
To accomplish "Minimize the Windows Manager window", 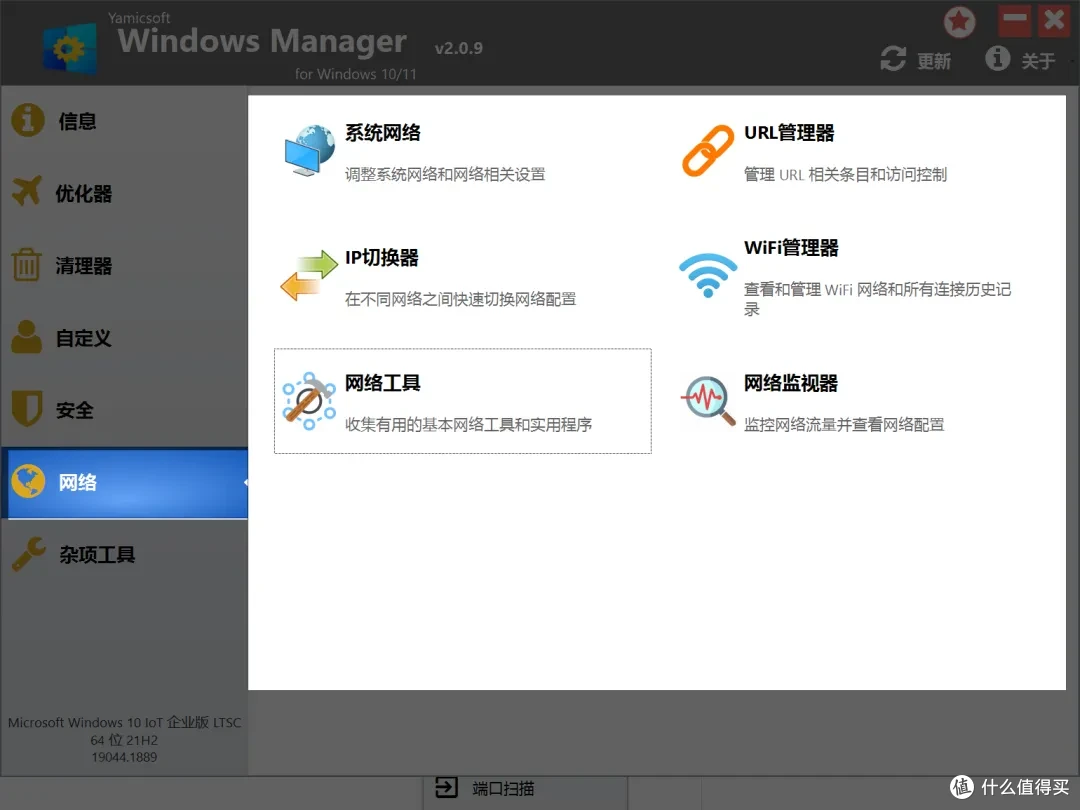I will click(x=1015, y=21).
